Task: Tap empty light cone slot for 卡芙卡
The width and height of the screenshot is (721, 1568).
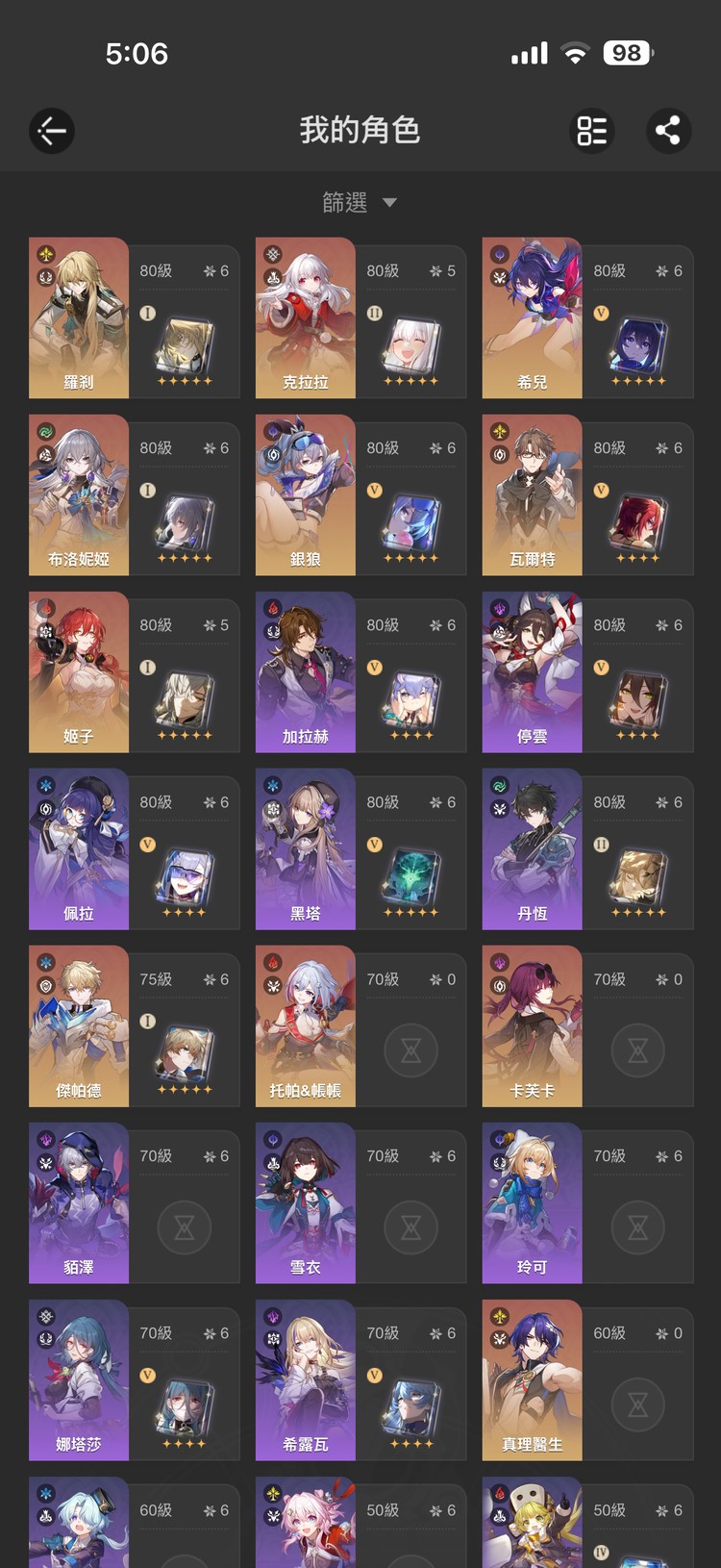Action: 637,1050
